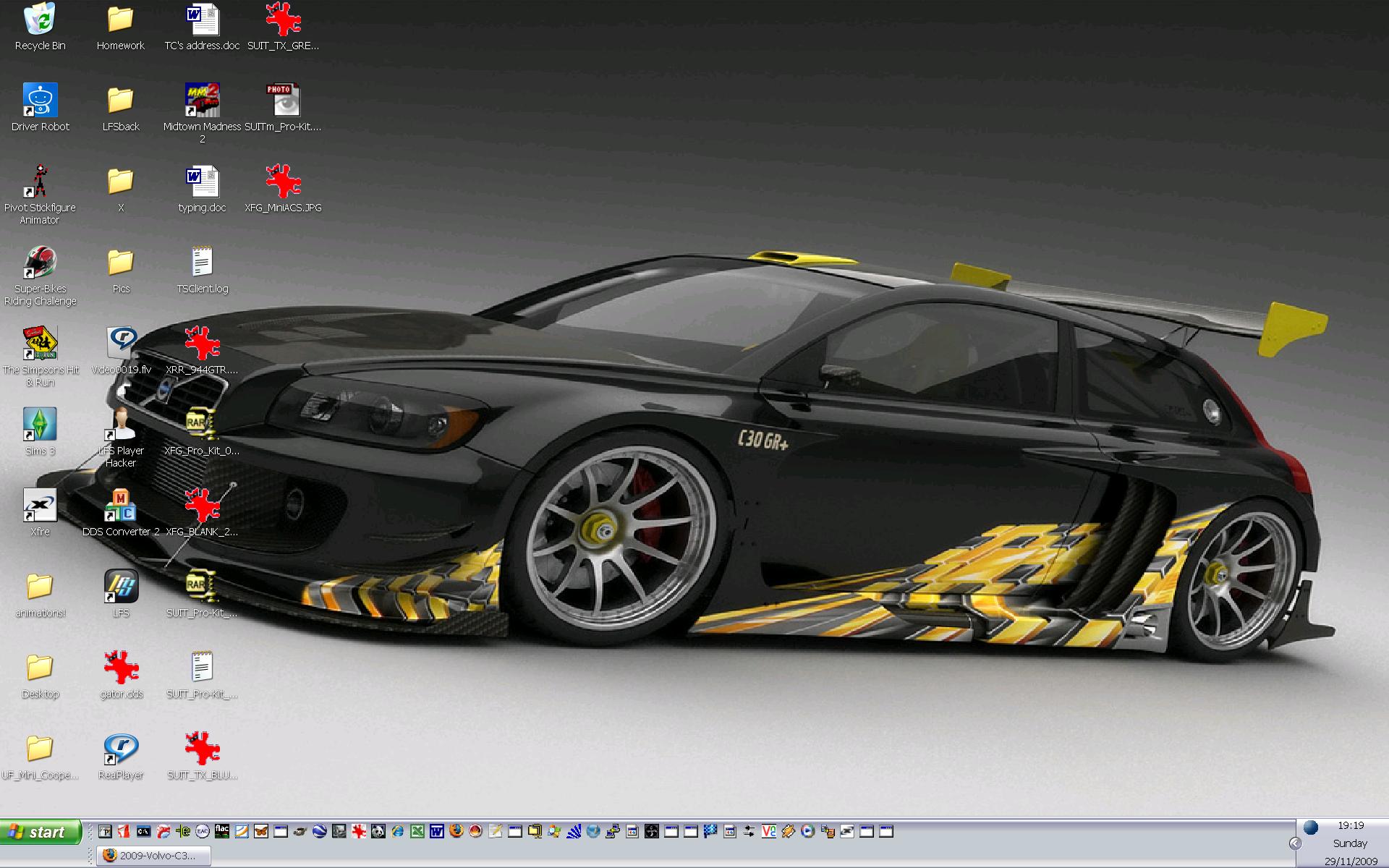This screenshot has height=868, width=1389.
Task: Launch Sims 3 desktop shortcut
Action: tap(40, 425)
